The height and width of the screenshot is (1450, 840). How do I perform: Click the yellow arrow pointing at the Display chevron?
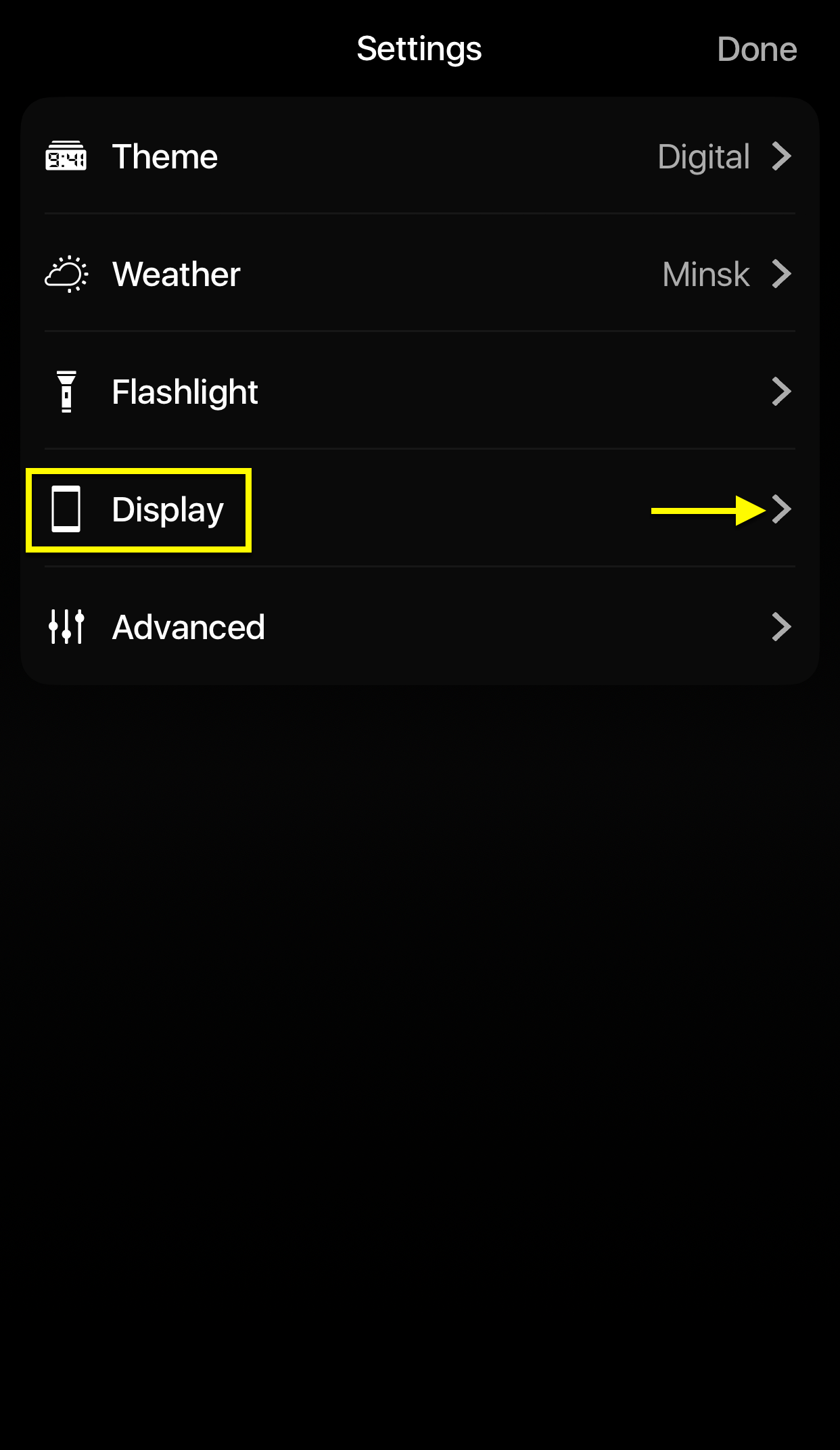coord(708,511)
